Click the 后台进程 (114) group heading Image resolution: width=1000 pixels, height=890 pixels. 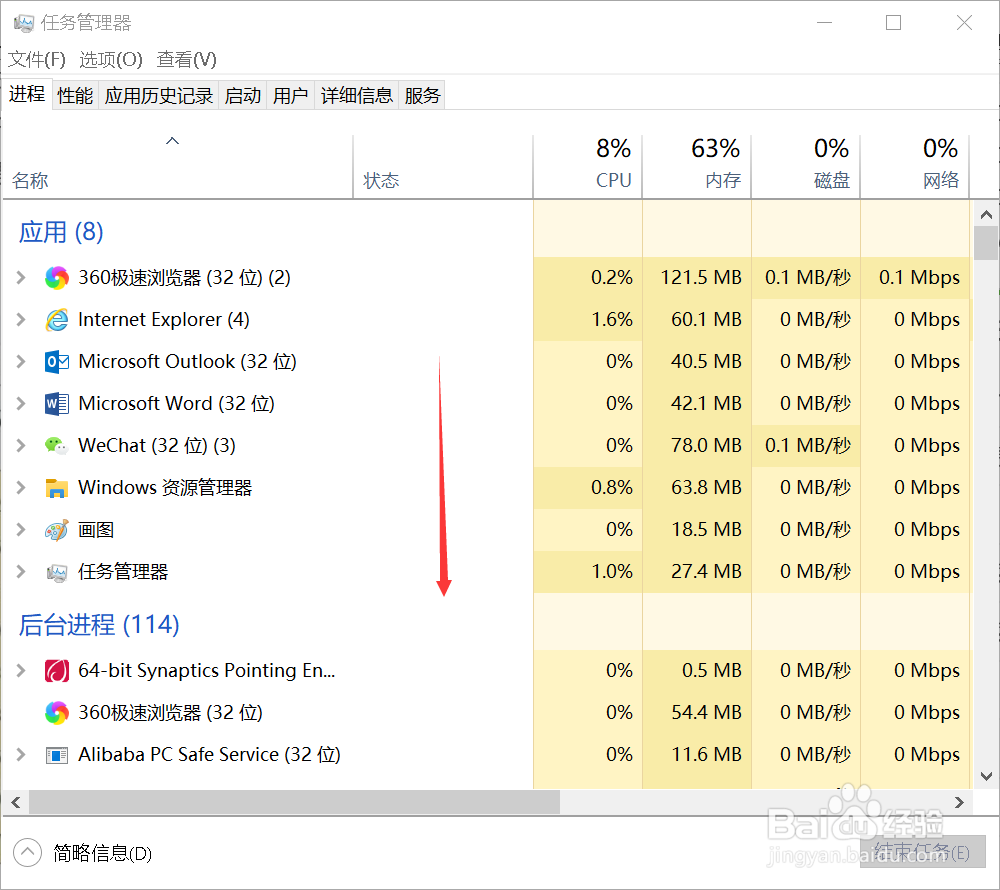coord(99,625)
